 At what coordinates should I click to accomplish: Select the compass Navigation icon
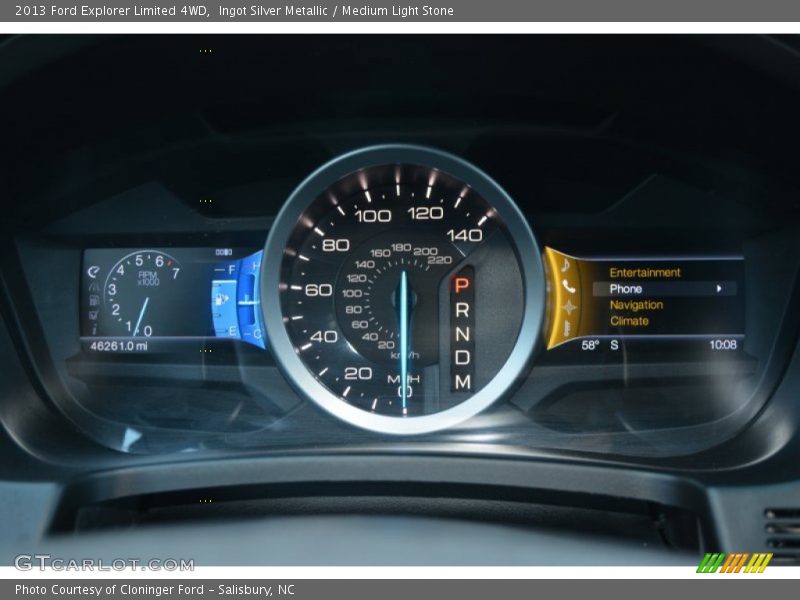point(568,306)
